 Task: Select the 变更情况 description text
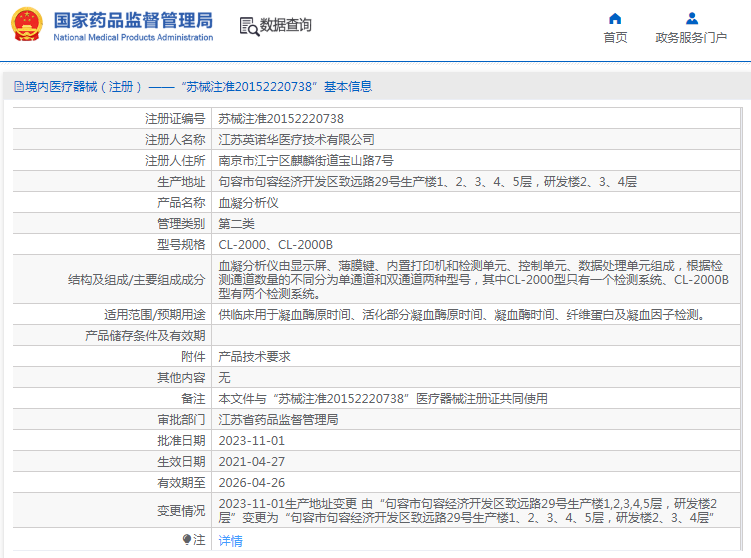tap(468, 511)
